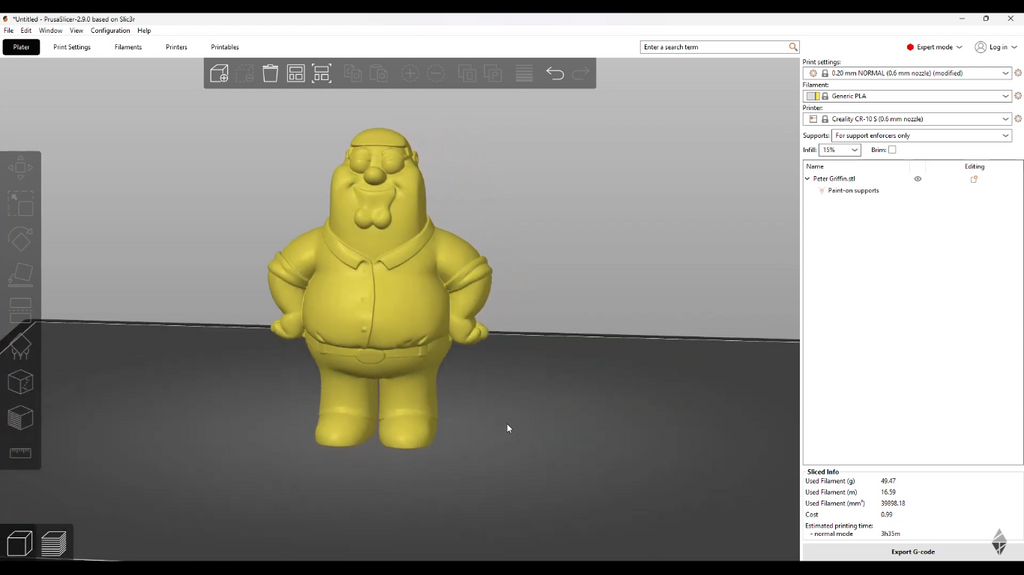Image resolution: width=1024 pixels, height=575 pixels.
Task: Open print settings gear icon
Action: tap(1017, 73)
